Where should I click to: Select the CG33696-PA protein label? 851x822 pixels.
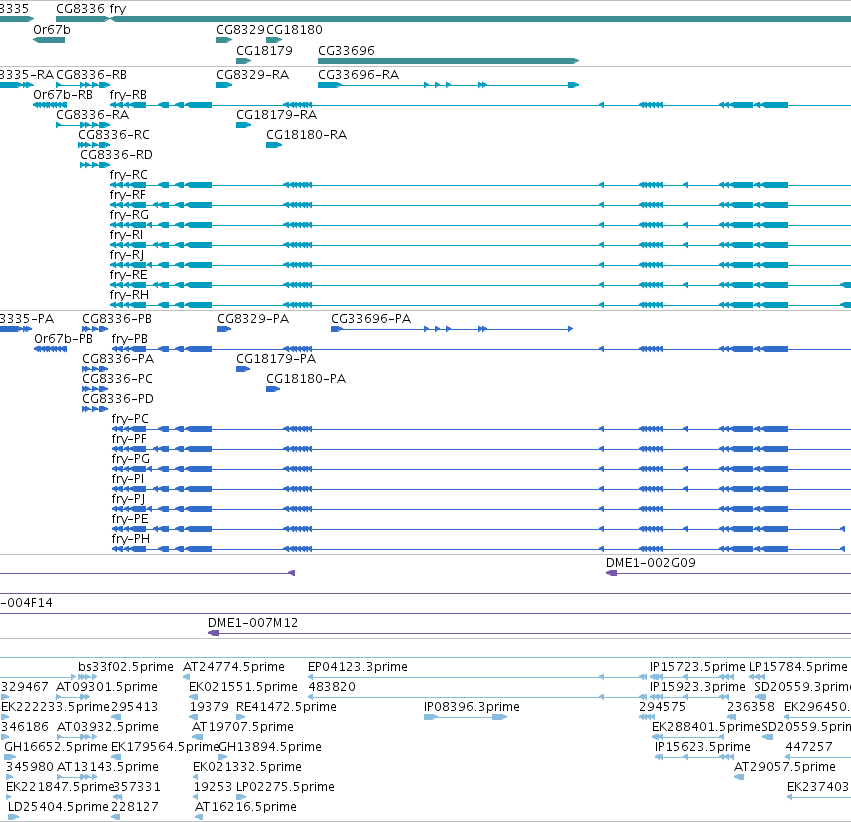click(371, 318)
